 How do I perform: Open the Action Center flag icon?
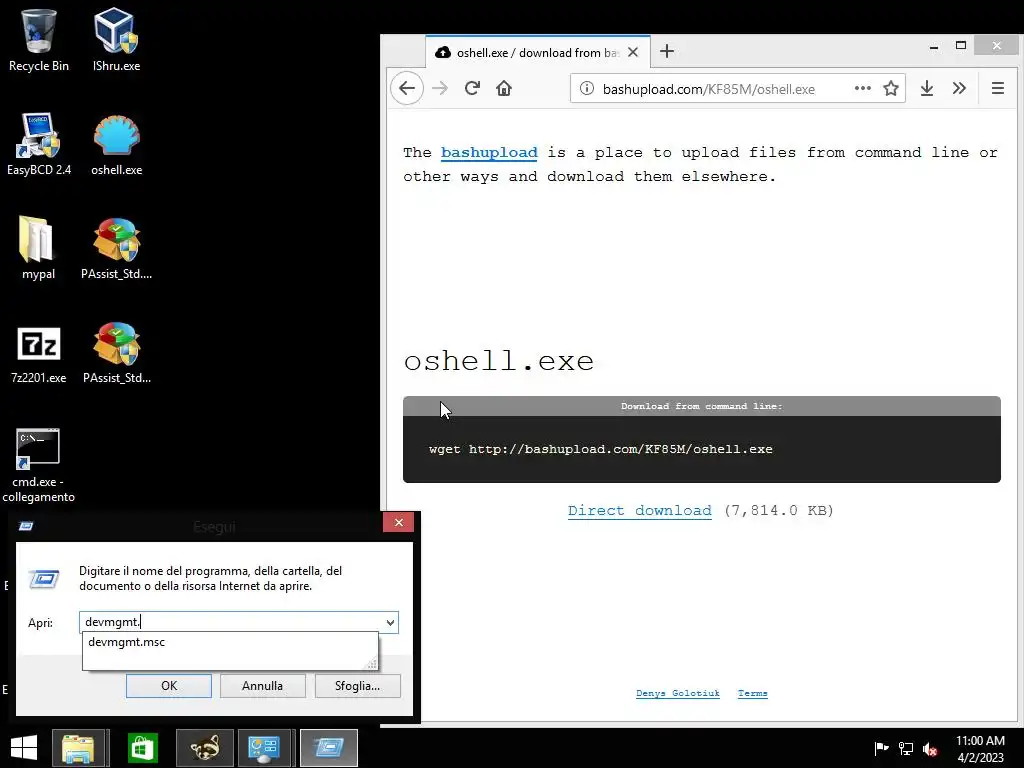point(881,748)
